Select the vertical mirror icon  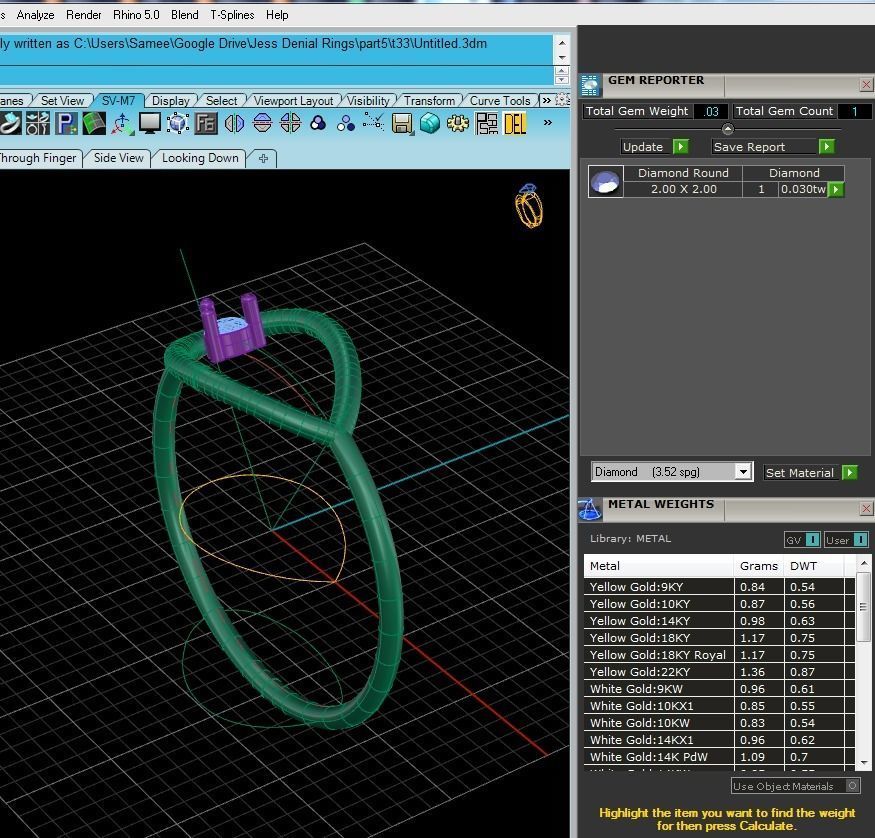point(234,123)
